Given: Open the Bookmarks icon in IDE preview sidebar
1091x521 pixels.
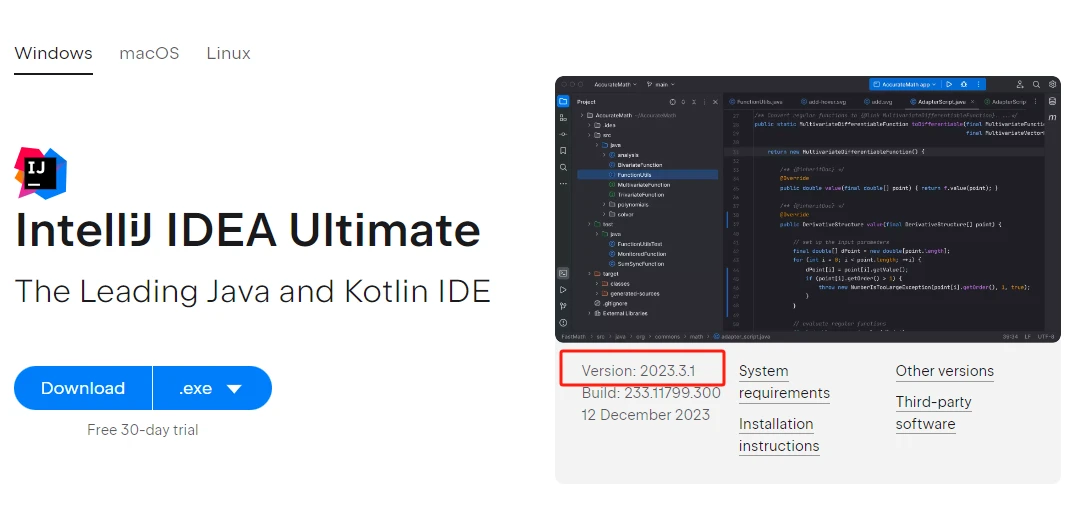Looking at the screenshot, I should (x=563, y=150).
